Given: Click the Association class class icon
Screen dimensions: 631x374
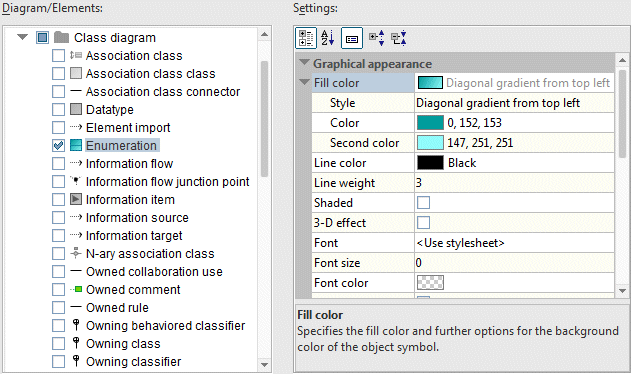Looking at the screenshot, I should pos(76,73).
